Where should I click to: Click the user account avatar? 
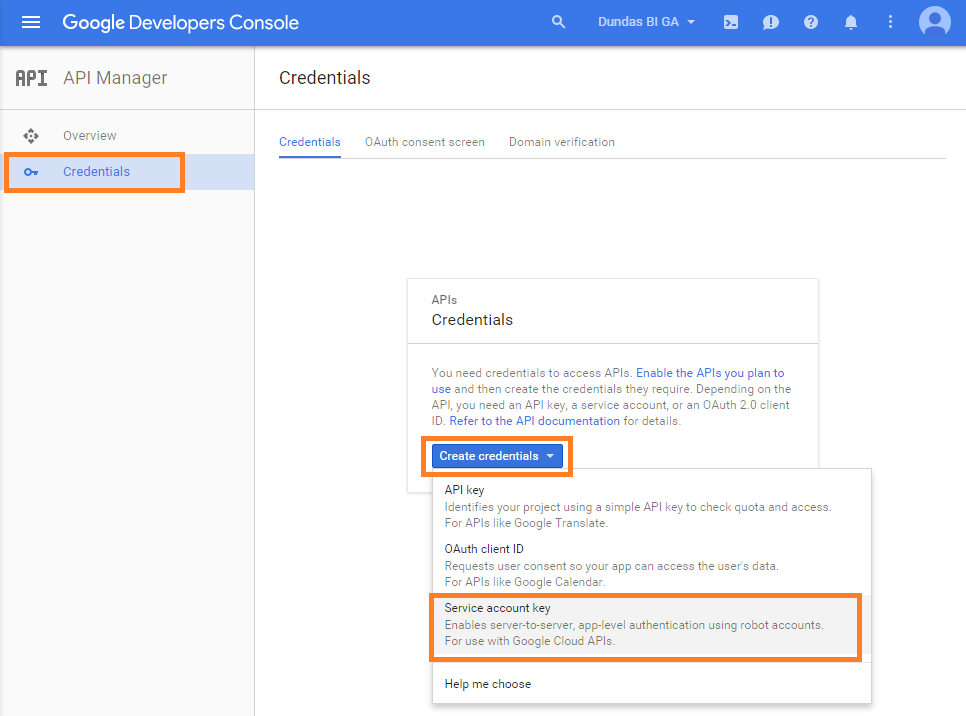point(935,22)
